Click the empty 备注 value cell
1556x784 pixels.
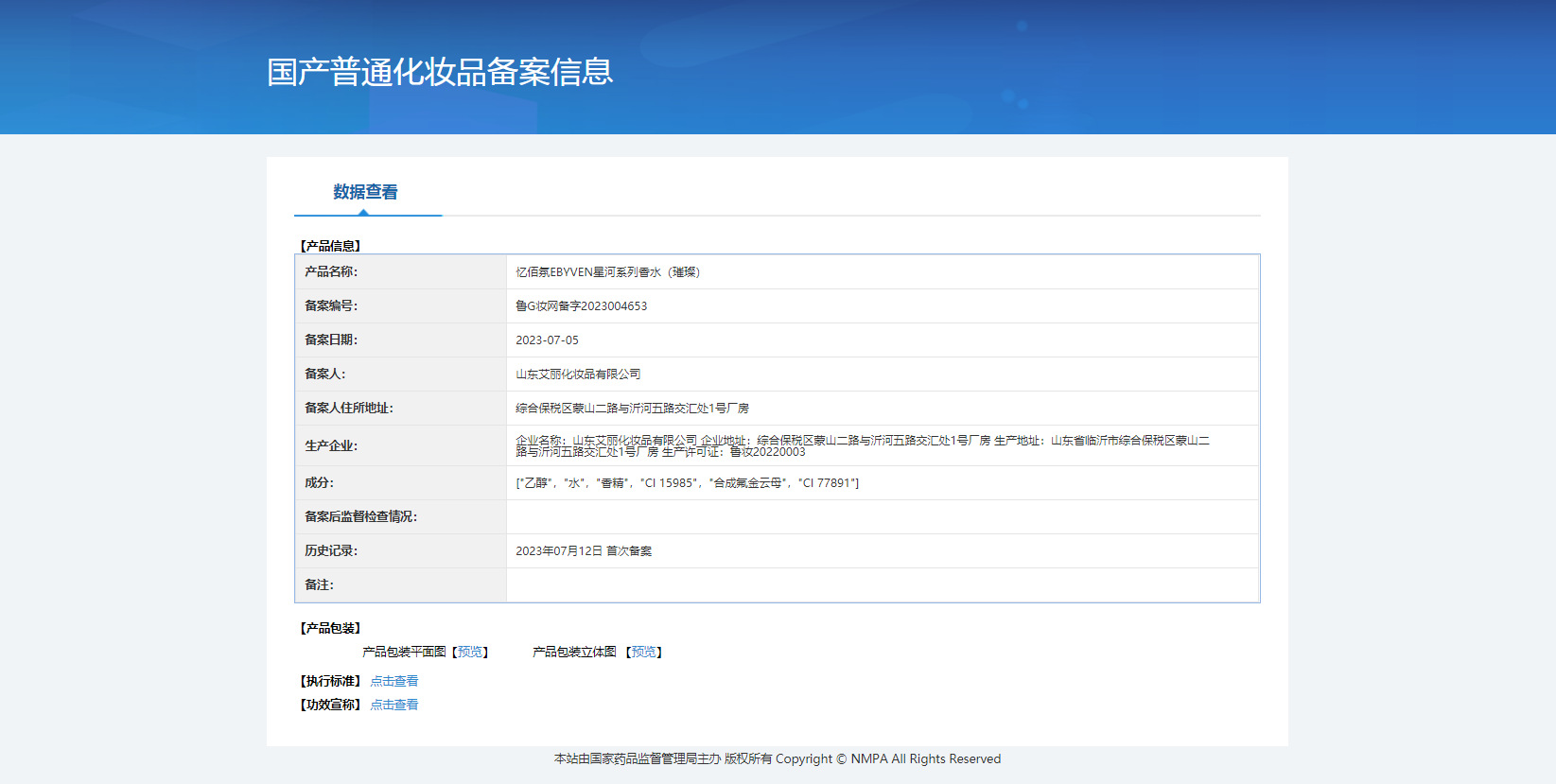(882, 585)
